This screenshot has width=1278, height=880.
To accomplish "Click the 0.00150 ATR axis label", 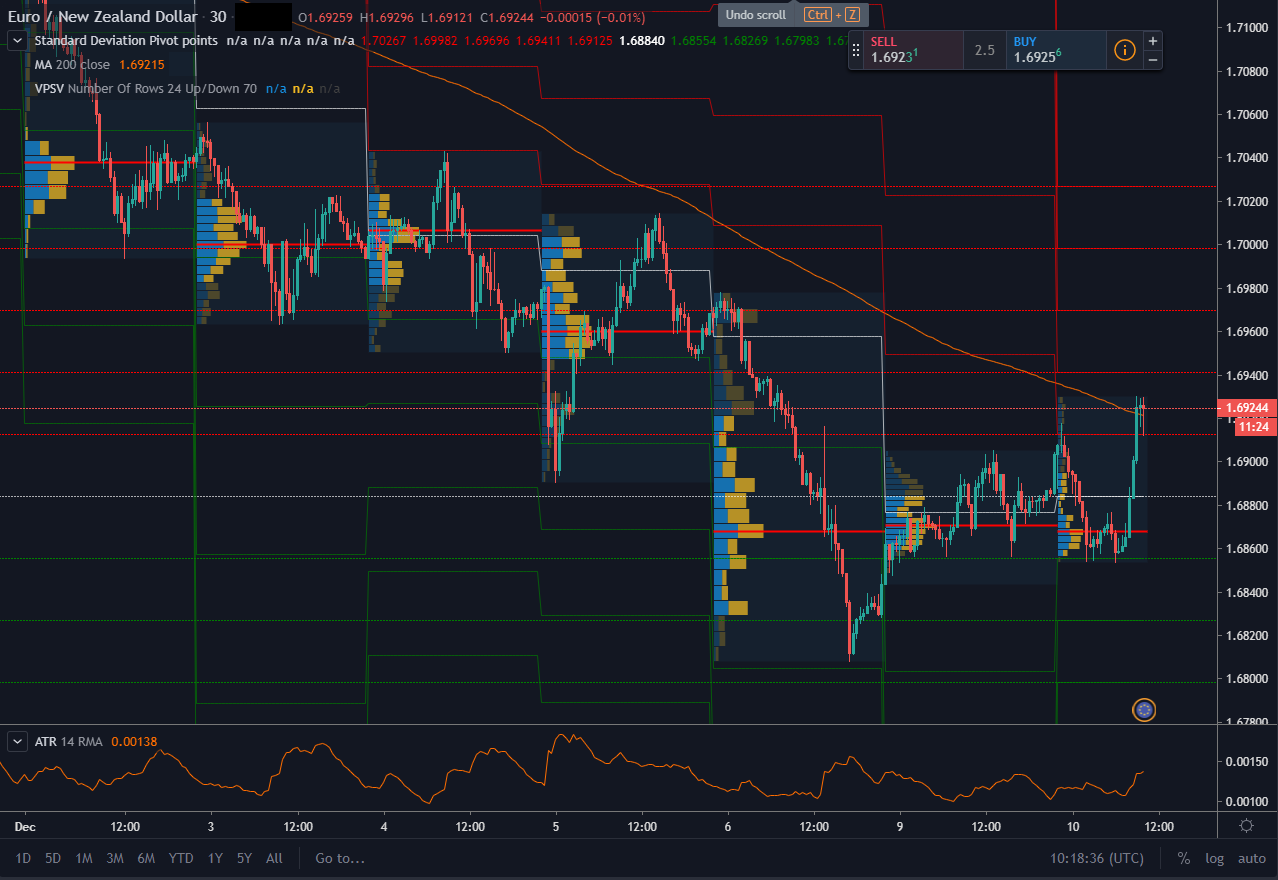I will coord(1245,762).
